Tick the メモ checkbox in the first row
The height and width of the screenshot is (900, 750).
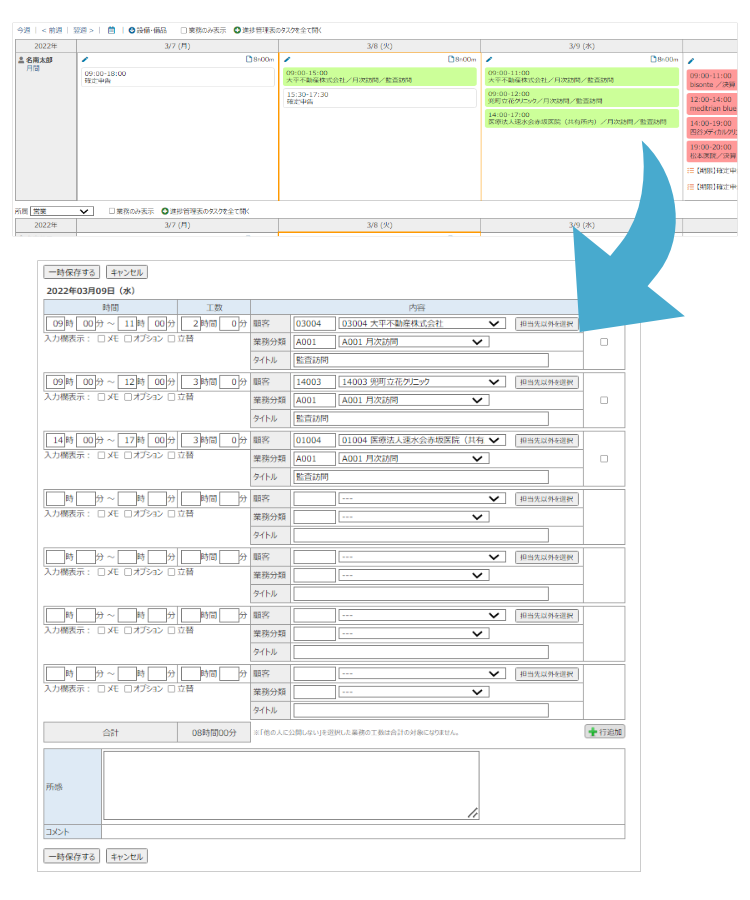(101, 338)
